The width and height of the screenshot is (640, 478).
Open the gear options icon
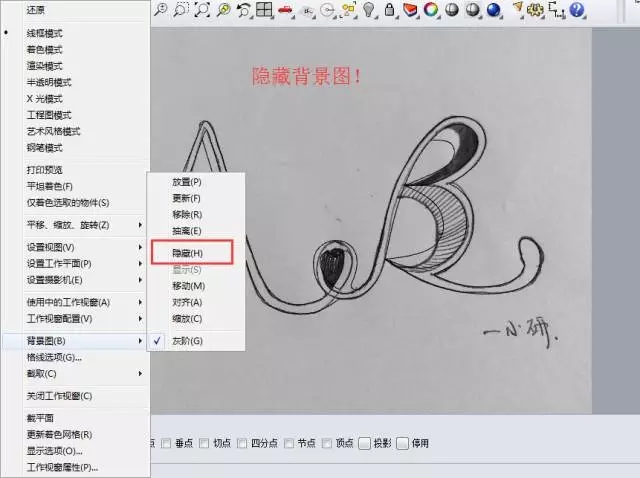pyautogui.click(x=536, y=10)
